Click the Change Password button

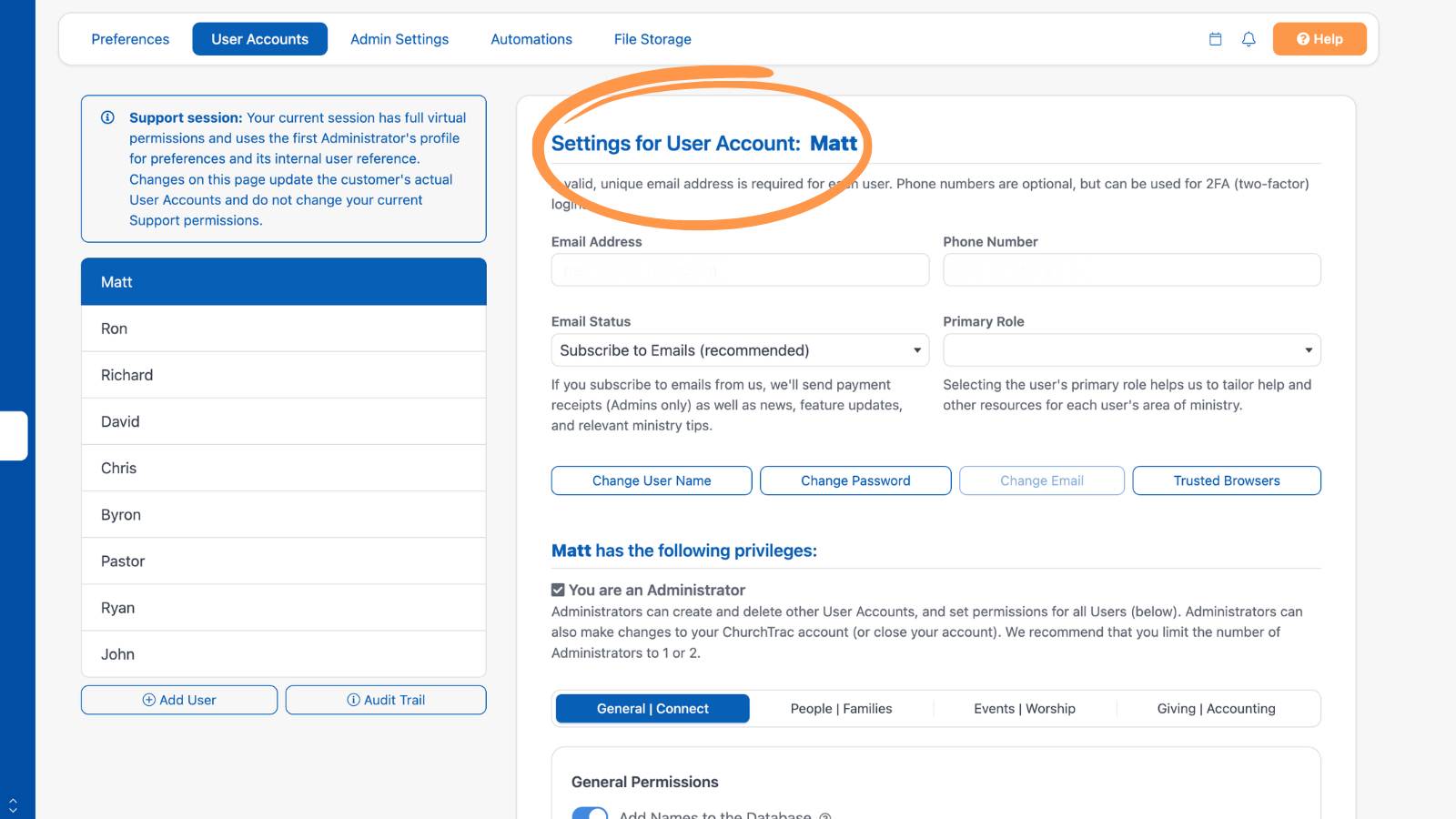855,480
